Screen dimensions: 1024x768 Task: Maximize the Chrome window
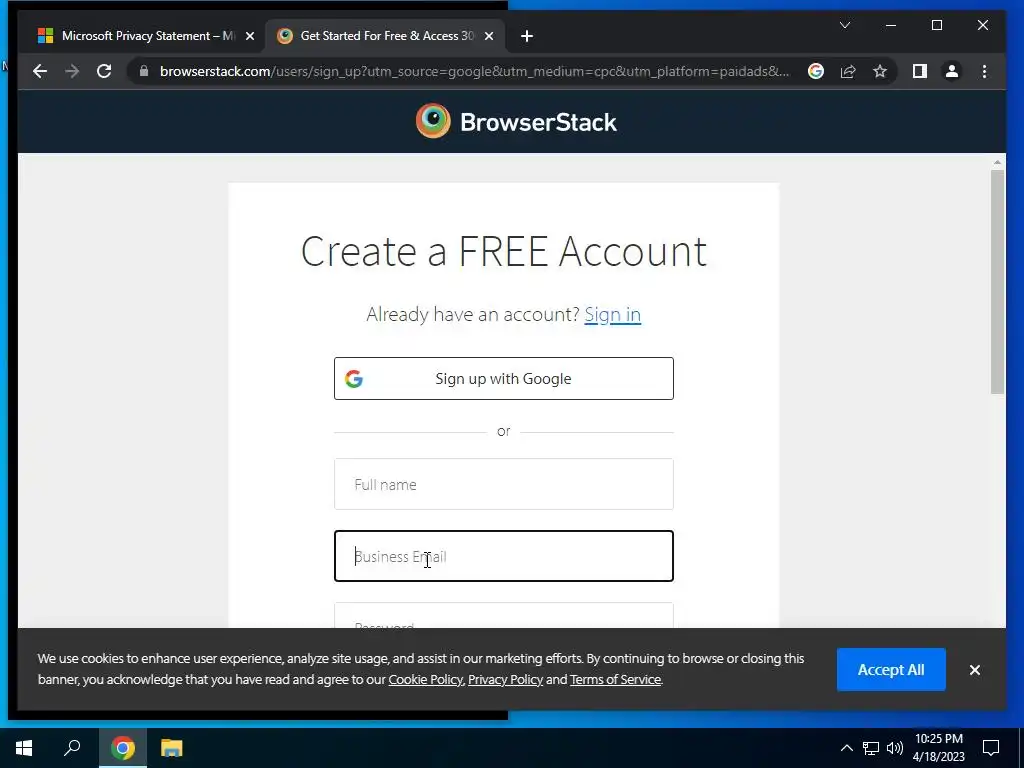936,25
